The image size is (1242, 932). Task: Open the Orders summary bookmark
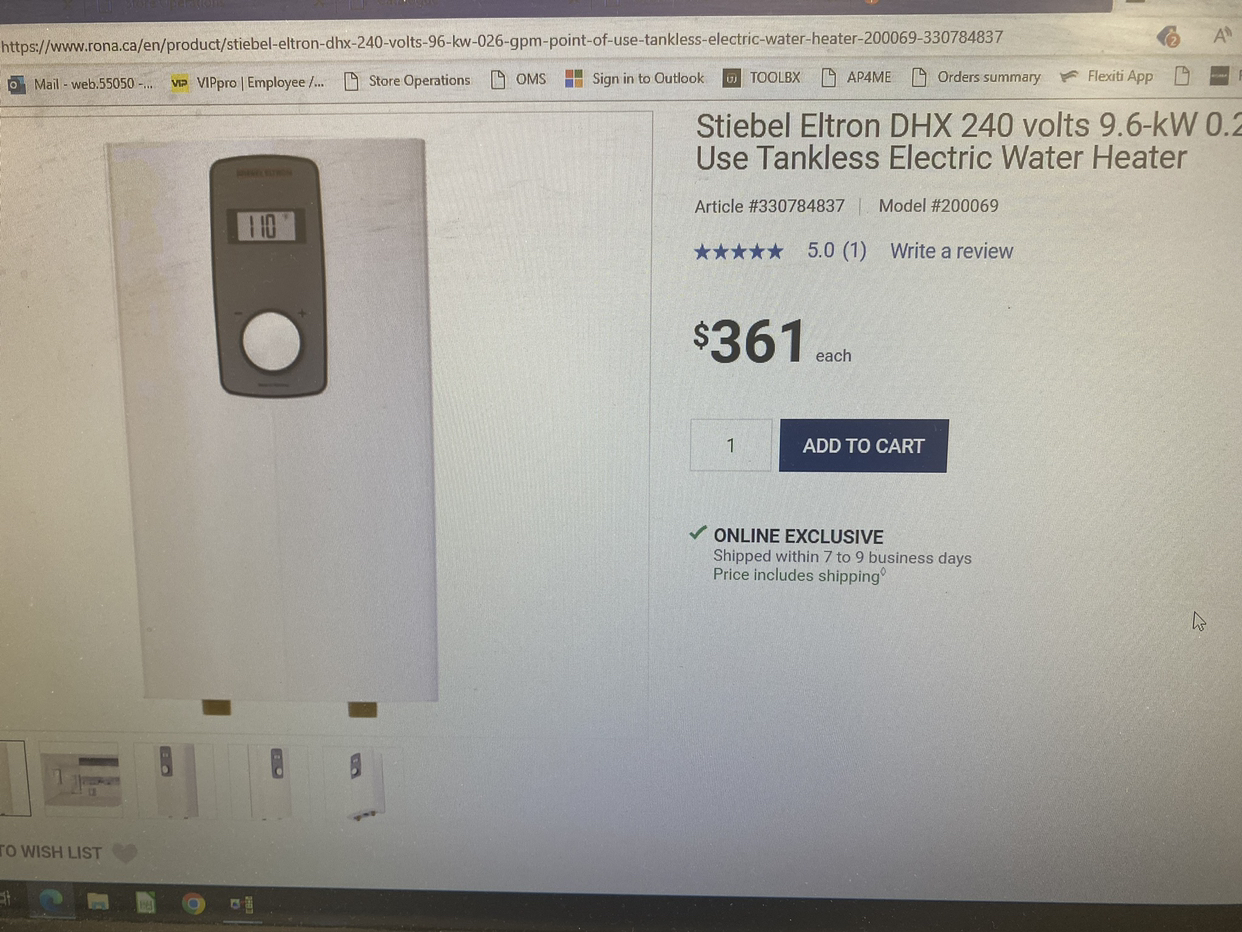click(x=976, y=77)
